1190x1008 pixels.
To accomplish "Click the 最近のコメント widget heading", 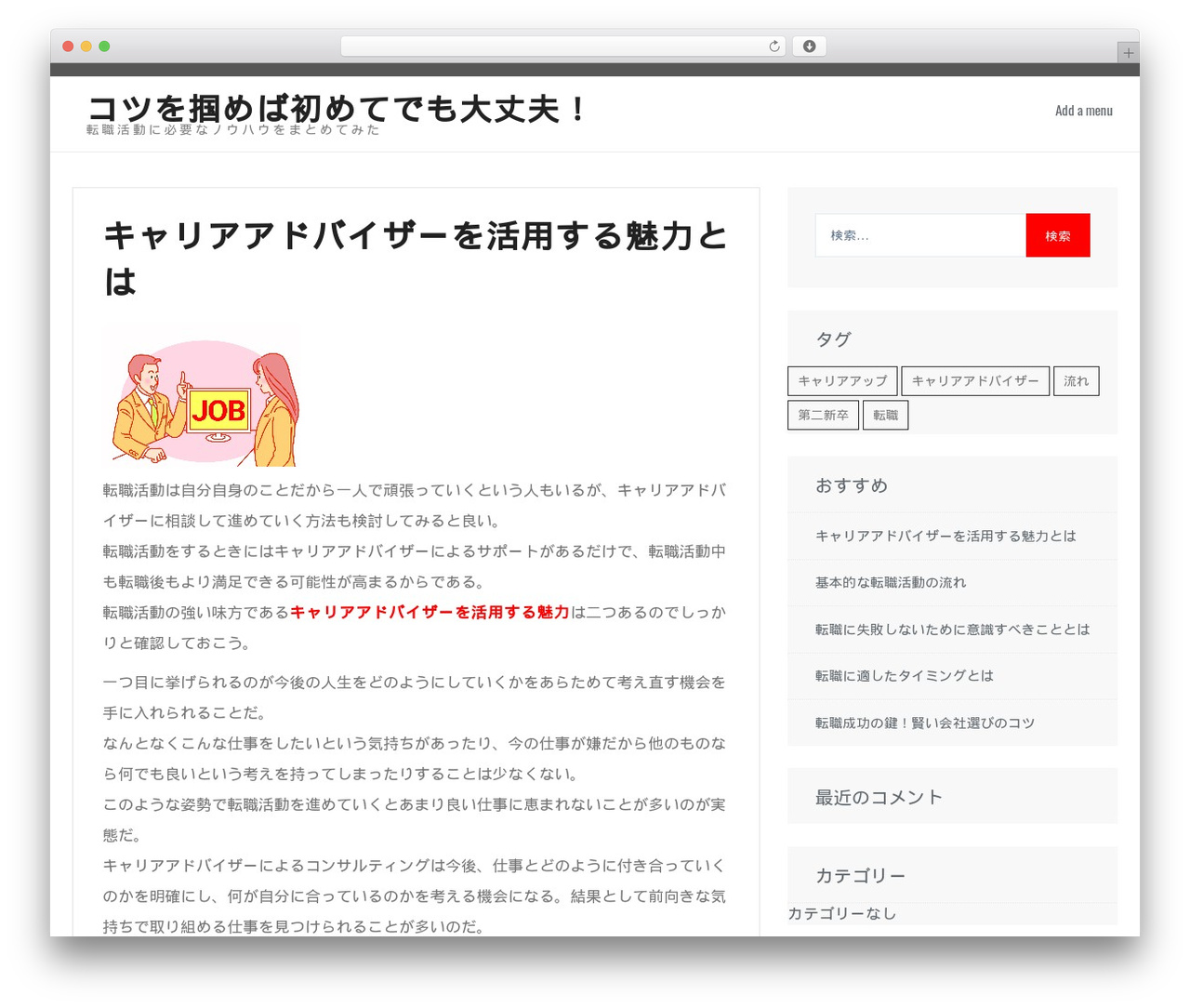I will 879,797.
